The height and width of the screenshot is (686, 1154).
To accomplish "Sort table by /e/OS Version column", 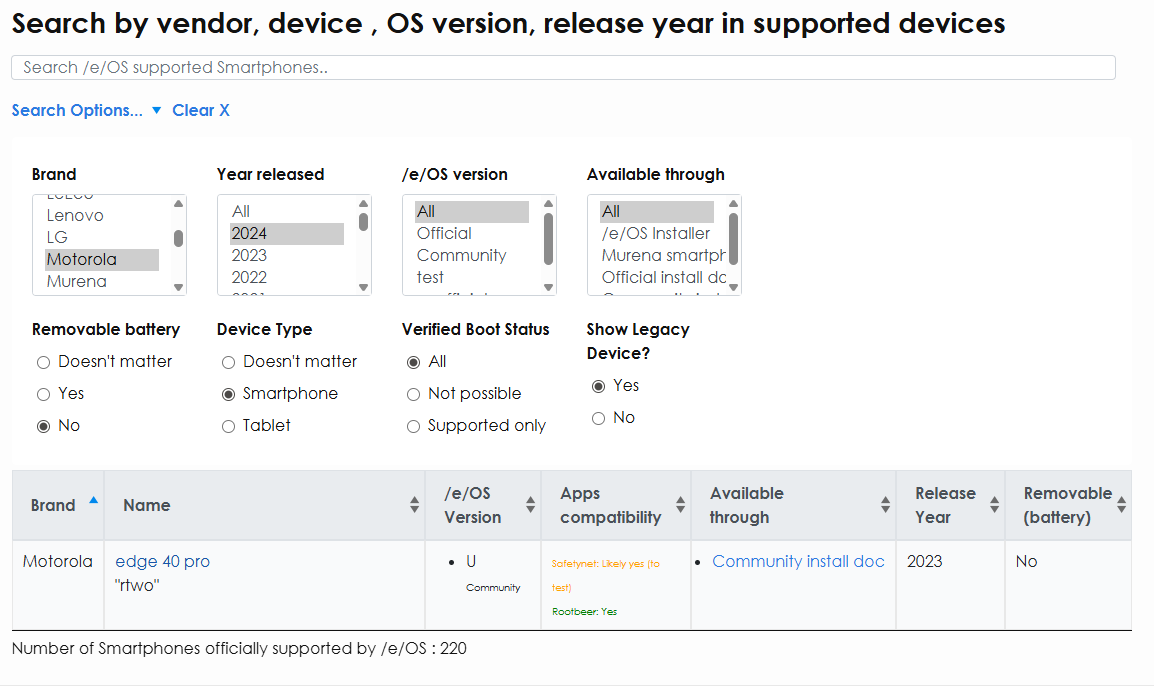I will (484, 505).
